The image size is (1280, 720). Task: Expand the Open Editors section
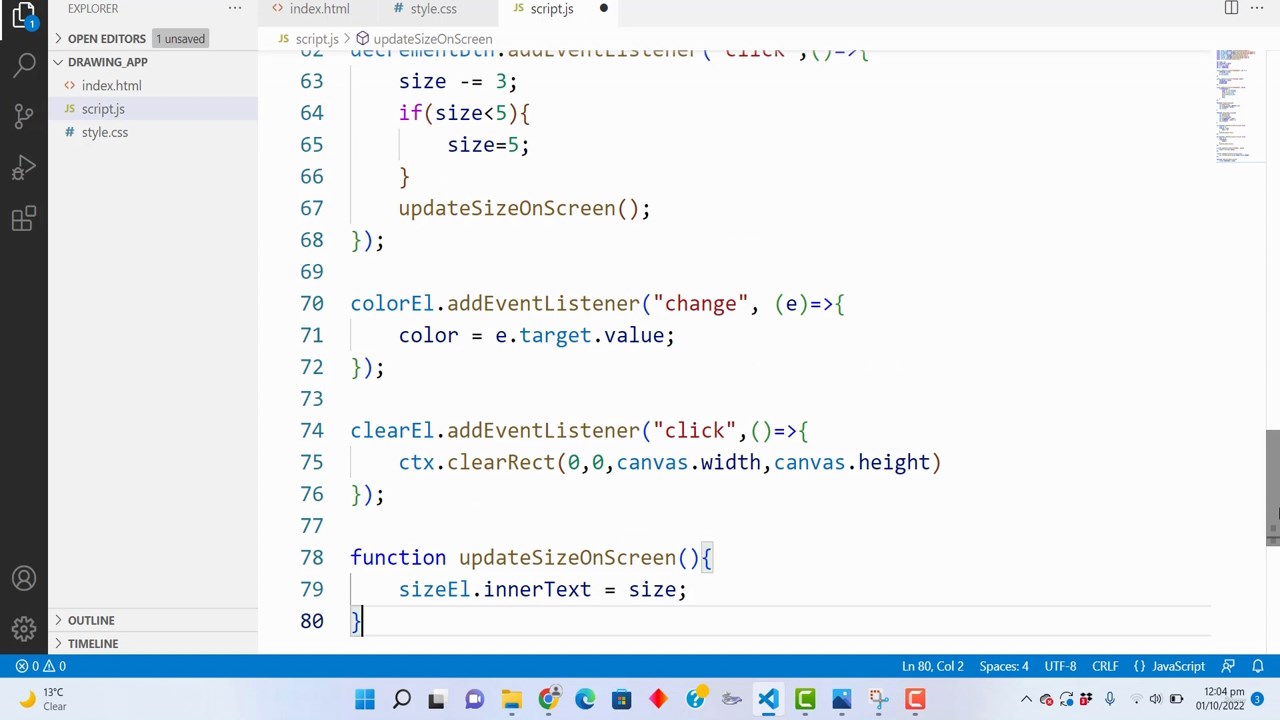[106, 38]
